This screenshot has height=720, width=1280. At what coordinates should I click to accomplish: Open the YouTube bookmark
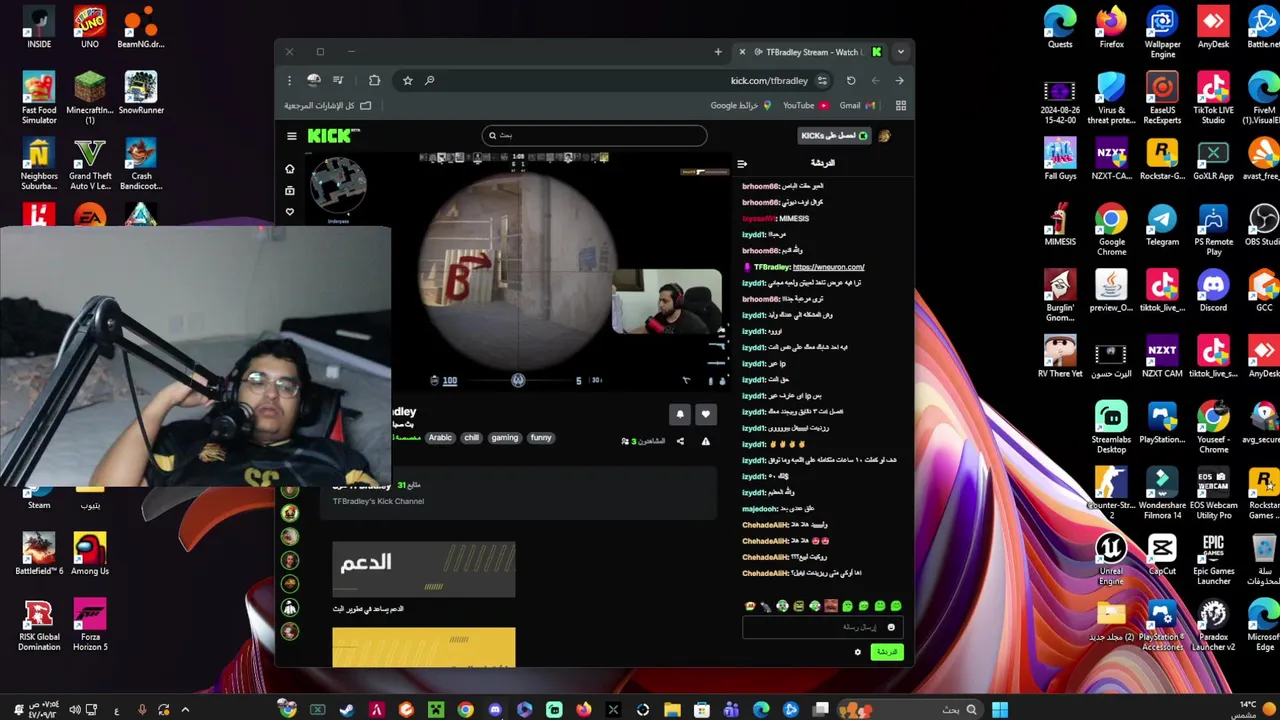806,105
